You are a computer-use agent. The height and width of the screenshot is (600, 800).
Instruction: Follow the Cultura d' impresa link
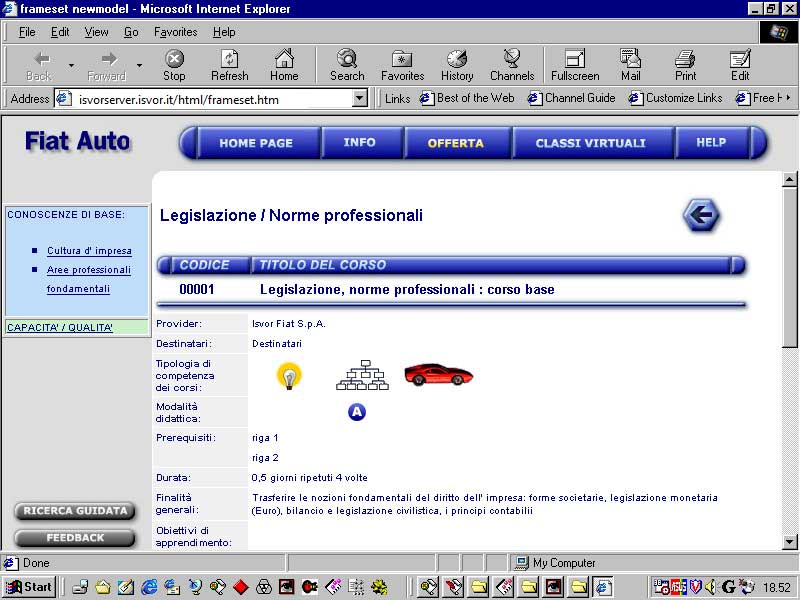tap(89, 251)
